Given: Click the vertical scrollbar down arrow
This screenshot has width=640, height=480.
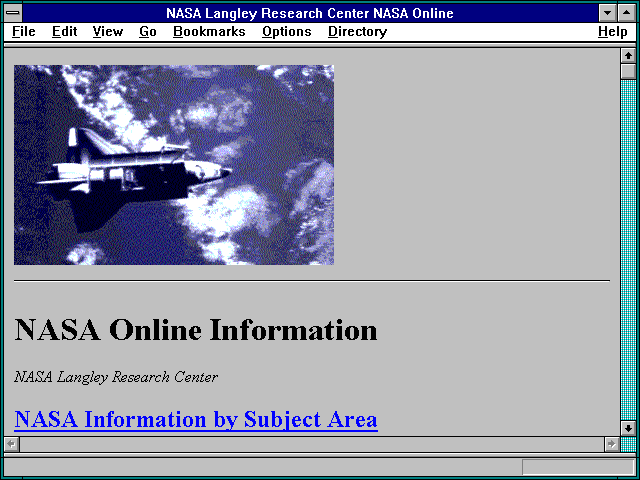Looking at the screenshot, I should tap(628, 428).
